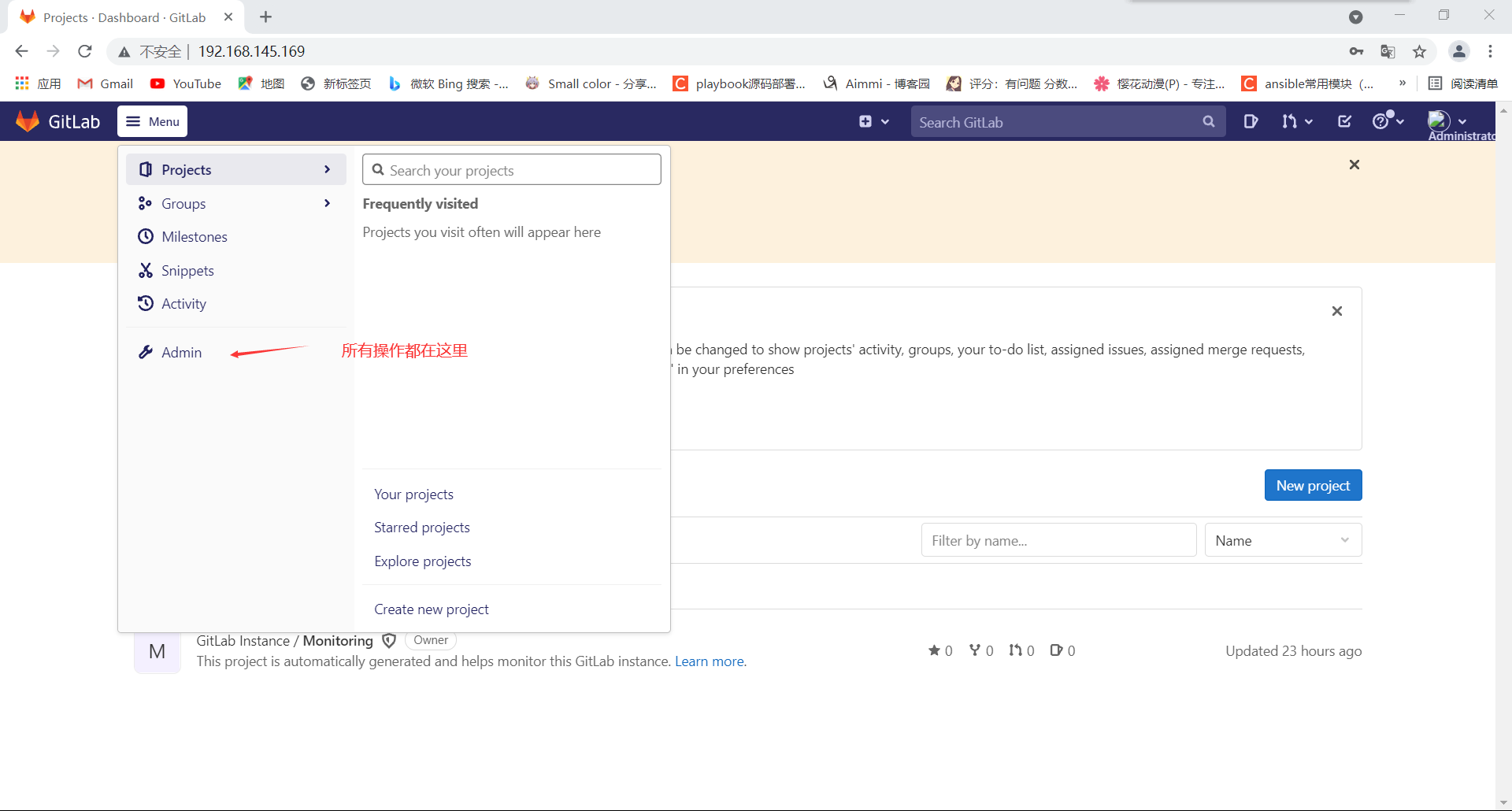Click the Groups menu icon
The width and height of the screenshot is (1512, 811).
[146, 203]
